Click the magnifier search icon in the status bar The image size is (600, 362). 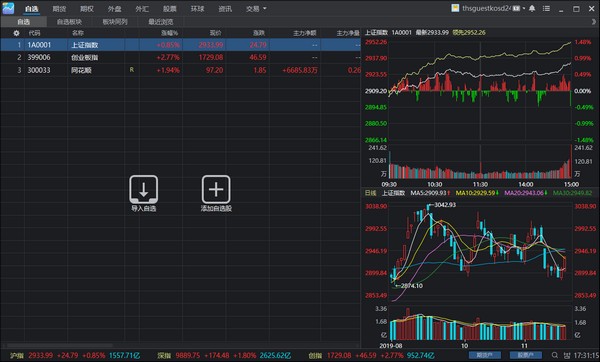tap(555, 355)
